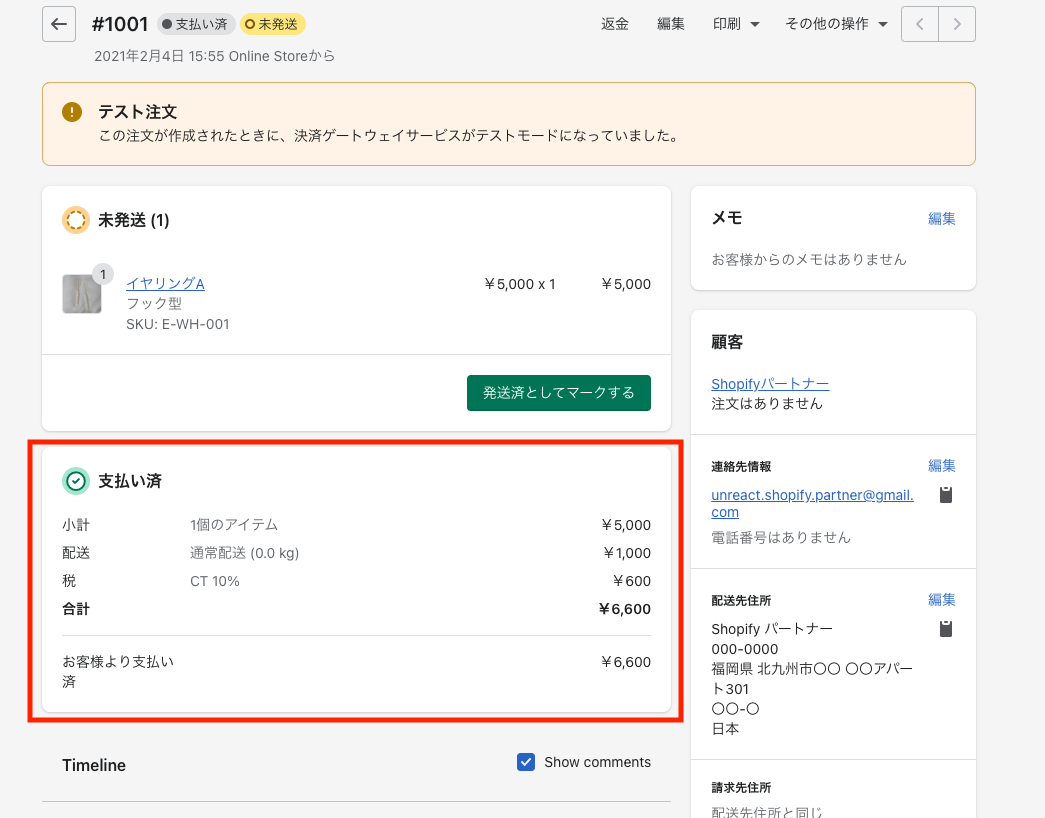Click the unfulfilled 未発送 status icon
Image resolution: width=1045 pixels, height=818 pixels.
point(76,220)
